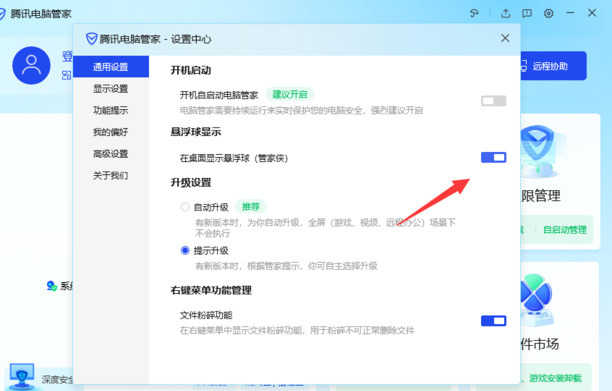Viewport: 612px width, 391px height.
Task: Click the 开机启动 section heading
Action: [x=191, y=71]
